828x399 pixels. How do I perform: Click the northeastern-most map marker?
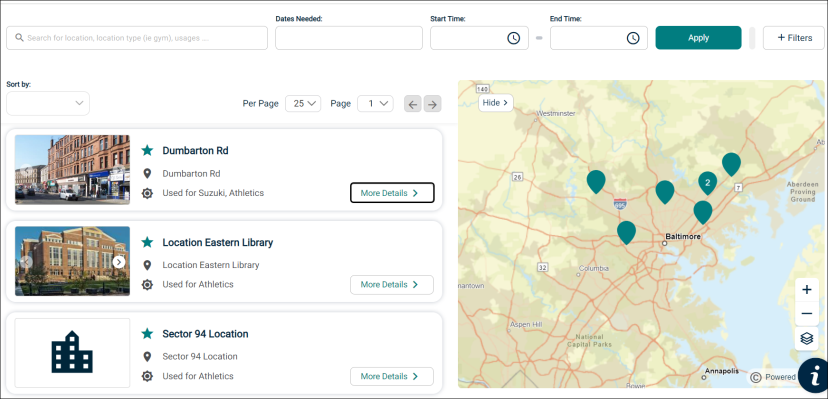(x=731, y=164)
